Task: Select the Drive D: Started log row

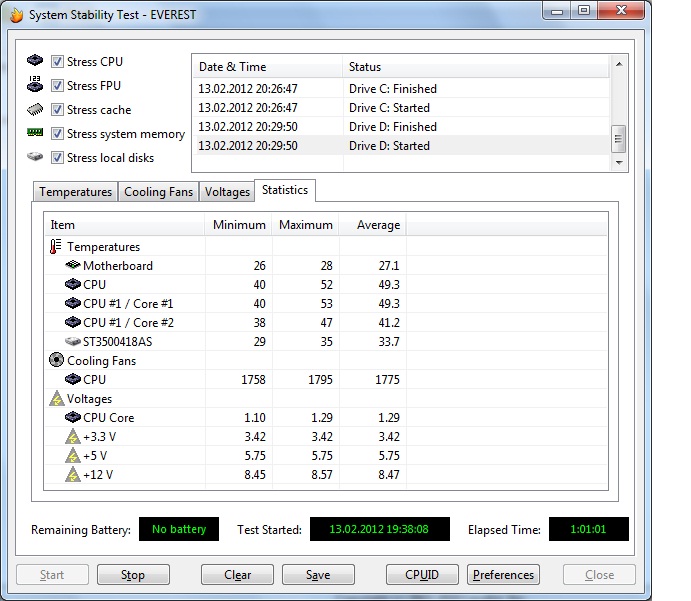Action: [400, 146]
